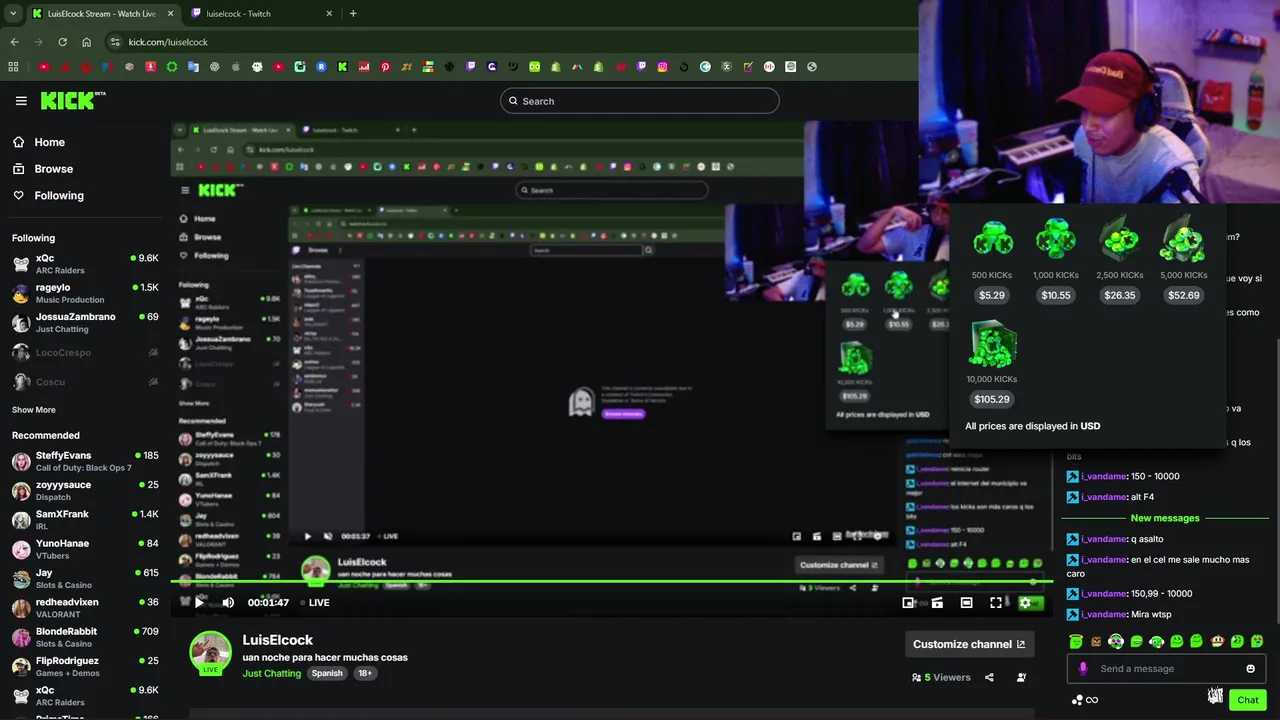The width and height of the screenshot is (1280, 720).
Task: Open the Kick bookmark in bookmarks bar
Action: click(342, 67)
